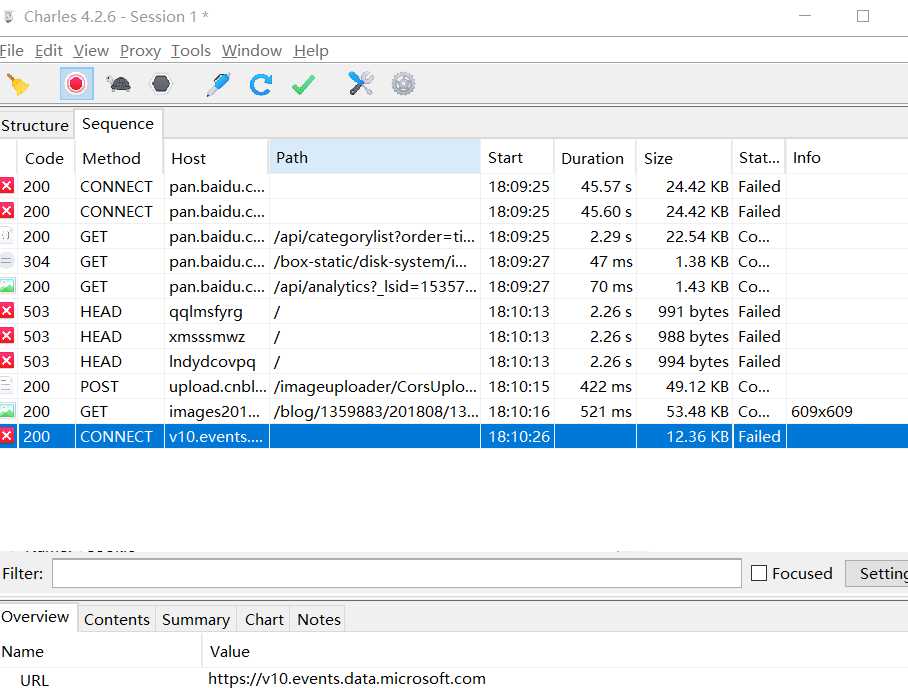Open the View menu
Viewport: 908px width, 688px height.
[91, 51]
